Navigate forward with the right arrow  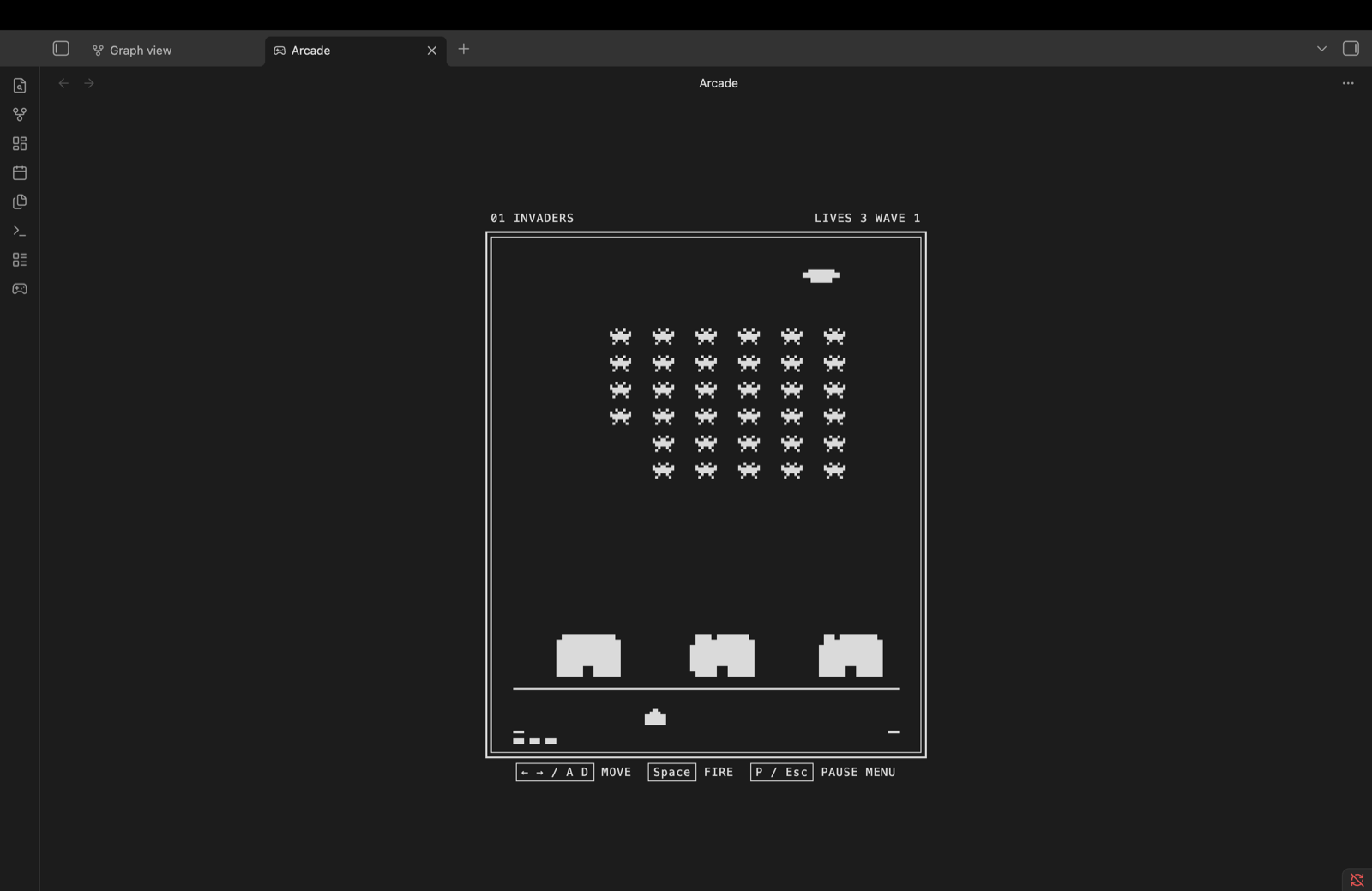89,83
